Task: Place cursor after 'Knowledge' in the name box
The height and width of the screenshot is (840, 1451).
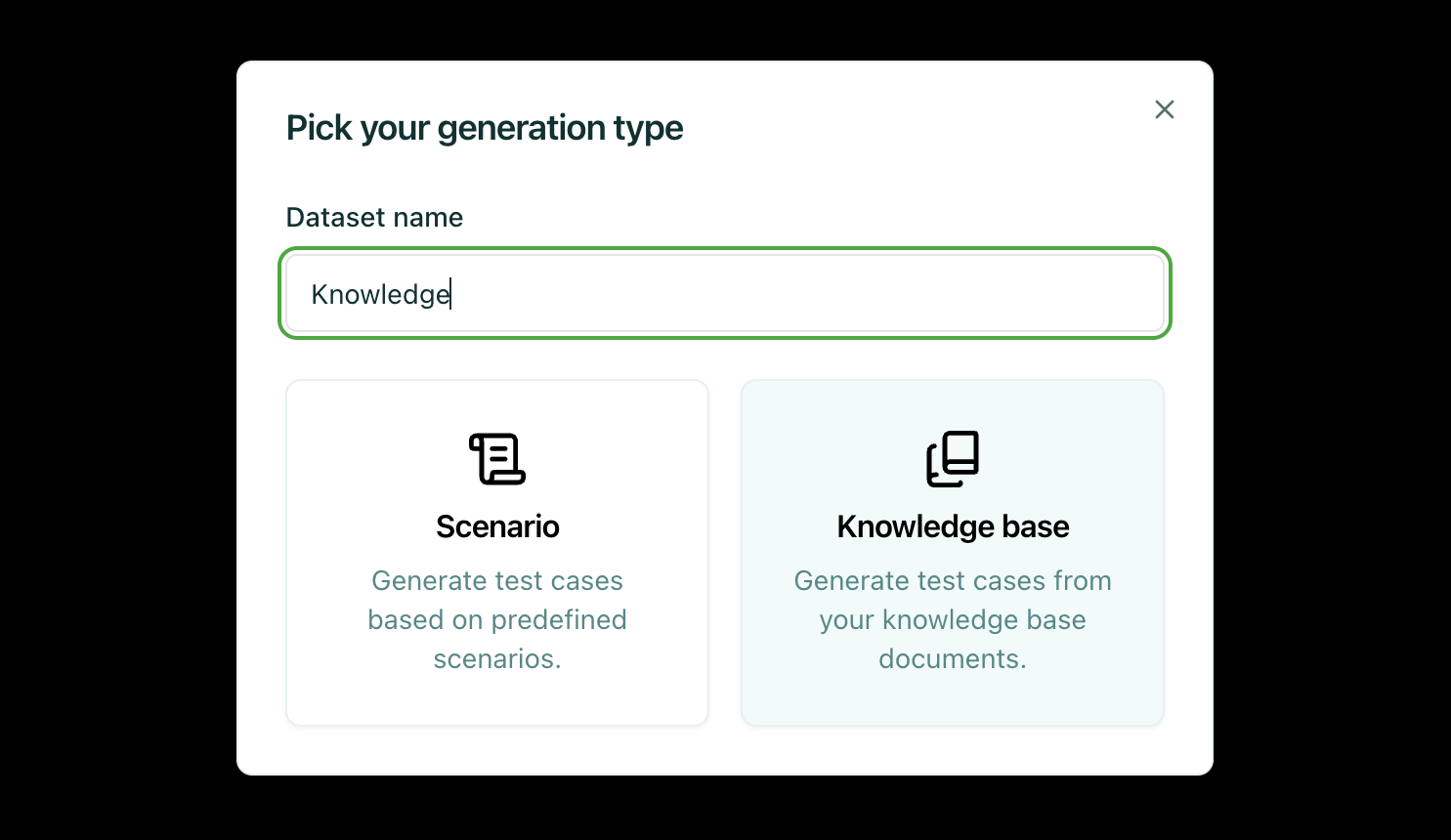Action: (451, 294)
